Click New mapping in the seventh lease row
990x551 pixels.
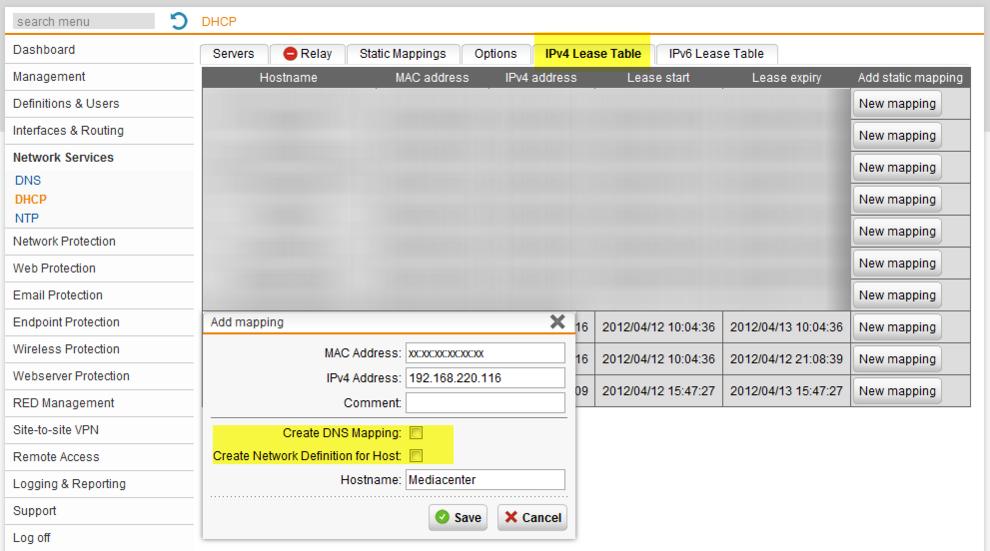pos(897,295)
